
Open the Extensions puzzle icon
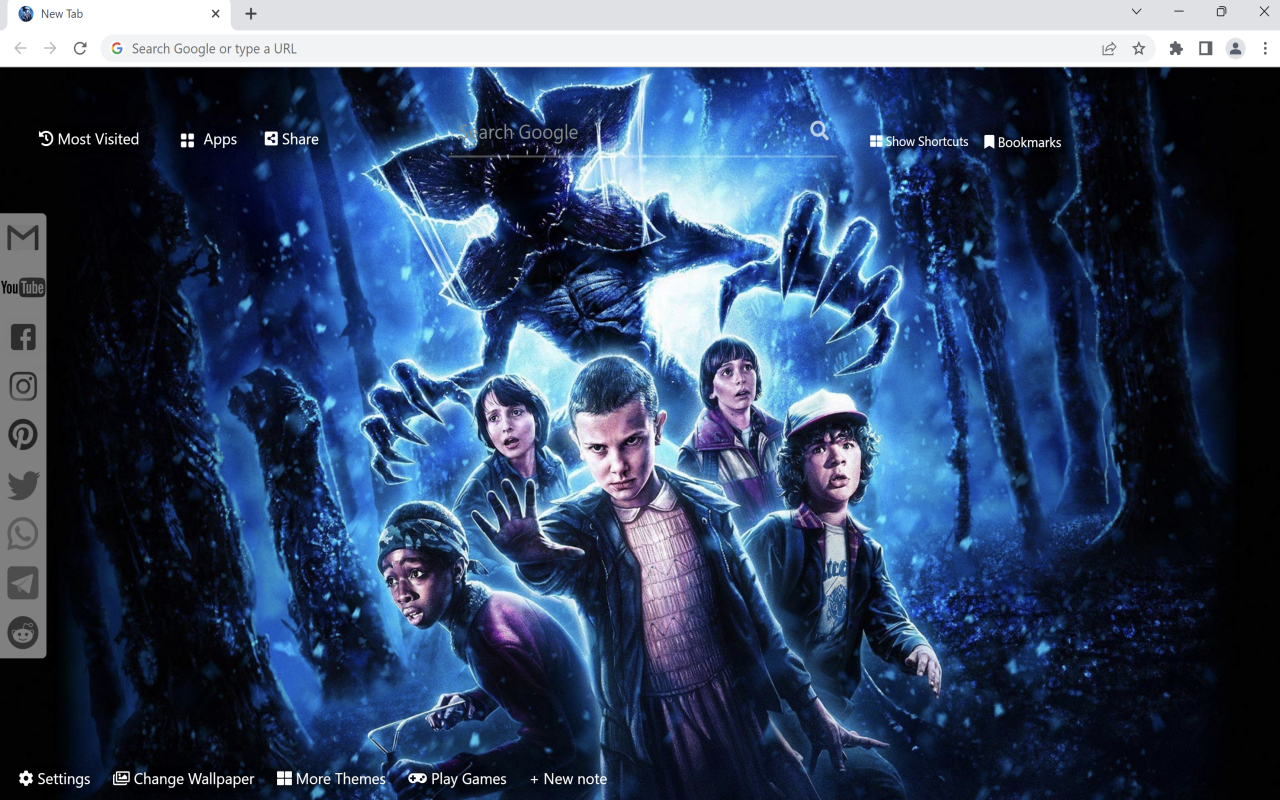click(1176, 48)
